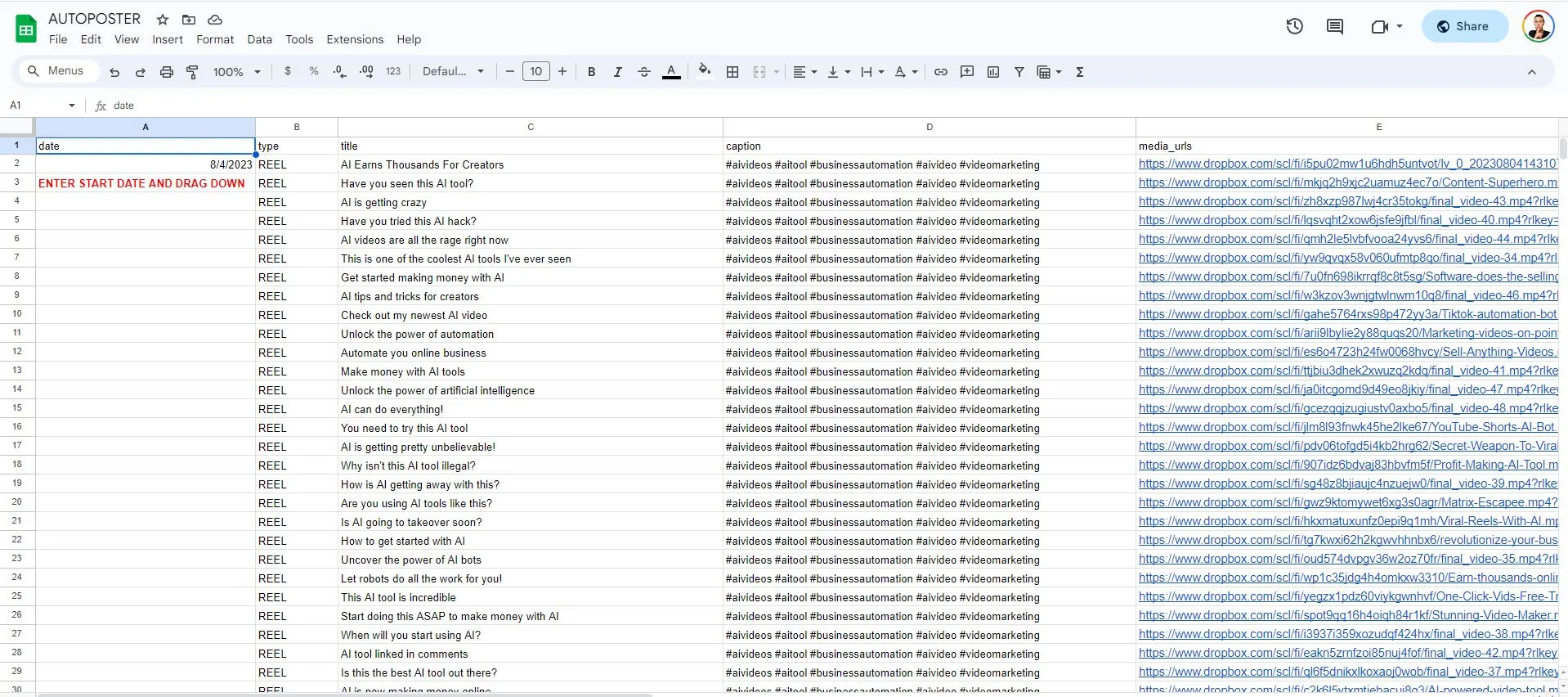Open the Help menu
Screen dimensions: 1568x697
[409, 39]
